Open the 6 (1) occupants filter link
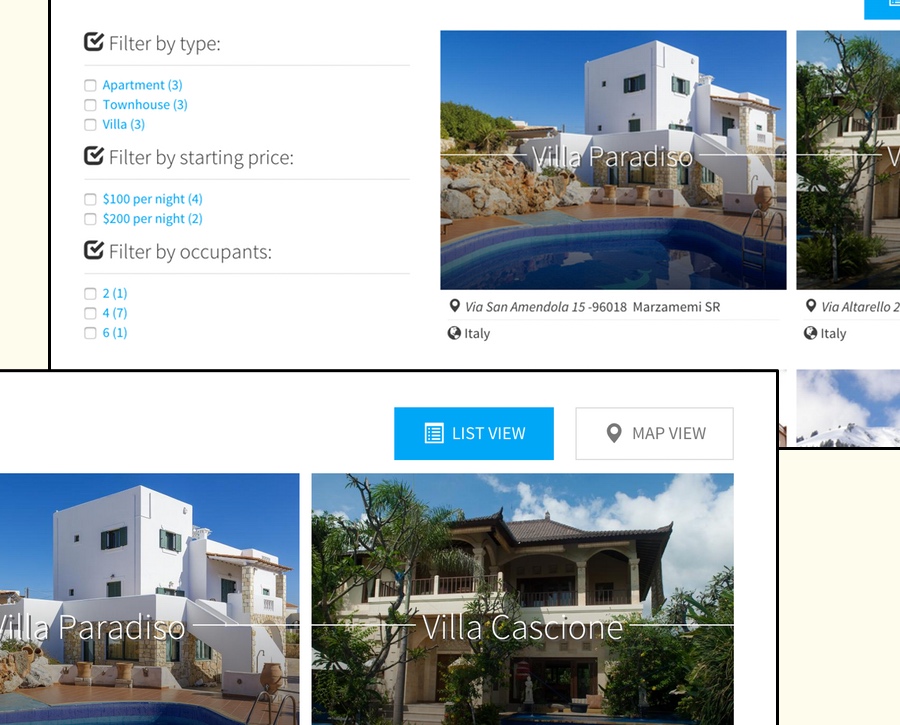 (115, 333)
